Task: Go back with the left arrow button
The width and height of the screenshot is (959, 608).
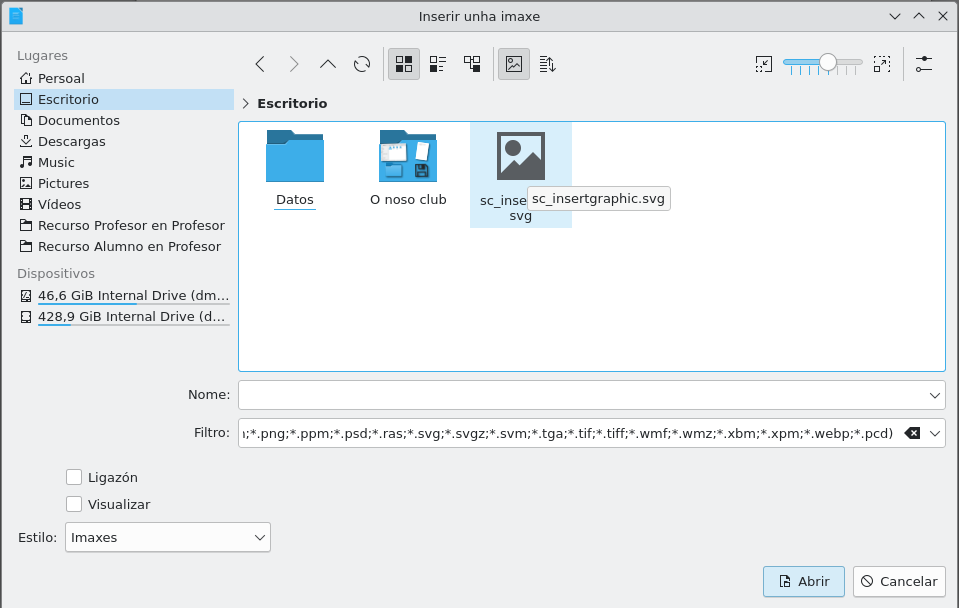Action: (x=260, y=64)
